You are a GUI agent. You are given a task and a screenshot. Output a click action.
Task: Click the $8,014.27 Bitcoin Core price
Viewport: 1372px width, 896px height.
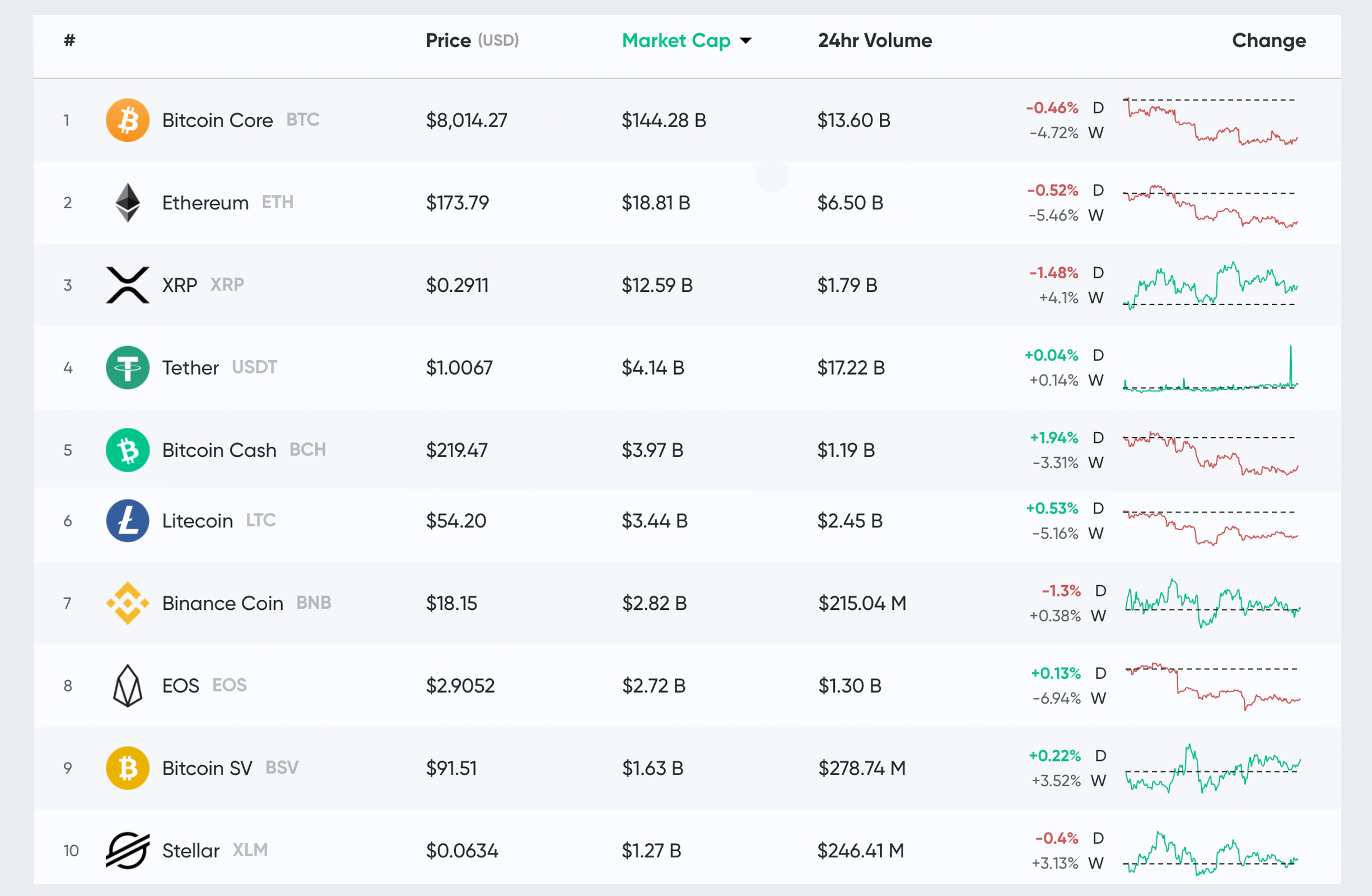click(x=466, y=120)
